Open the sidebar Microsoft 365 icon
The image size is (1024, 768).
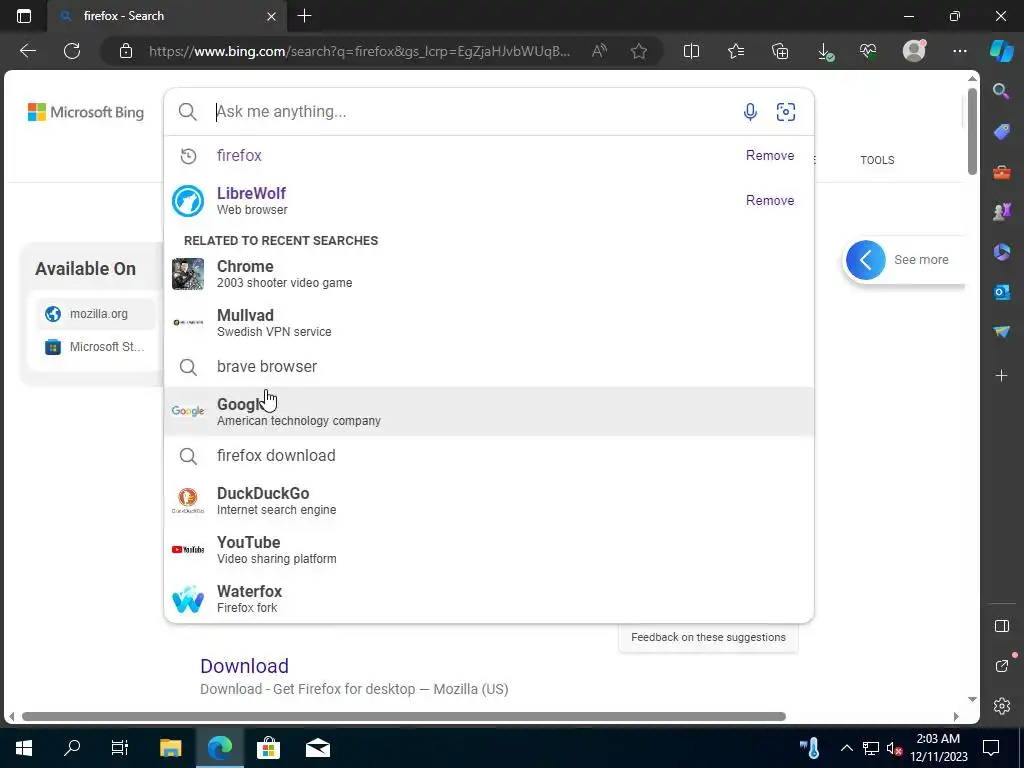1001,252
